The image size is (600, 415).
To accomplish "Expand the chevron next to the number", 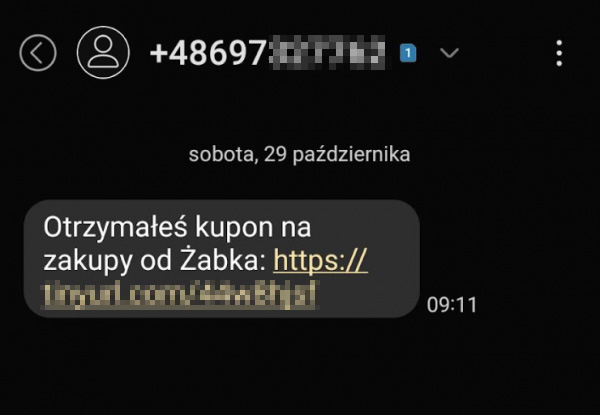I will tap(449, 53).
